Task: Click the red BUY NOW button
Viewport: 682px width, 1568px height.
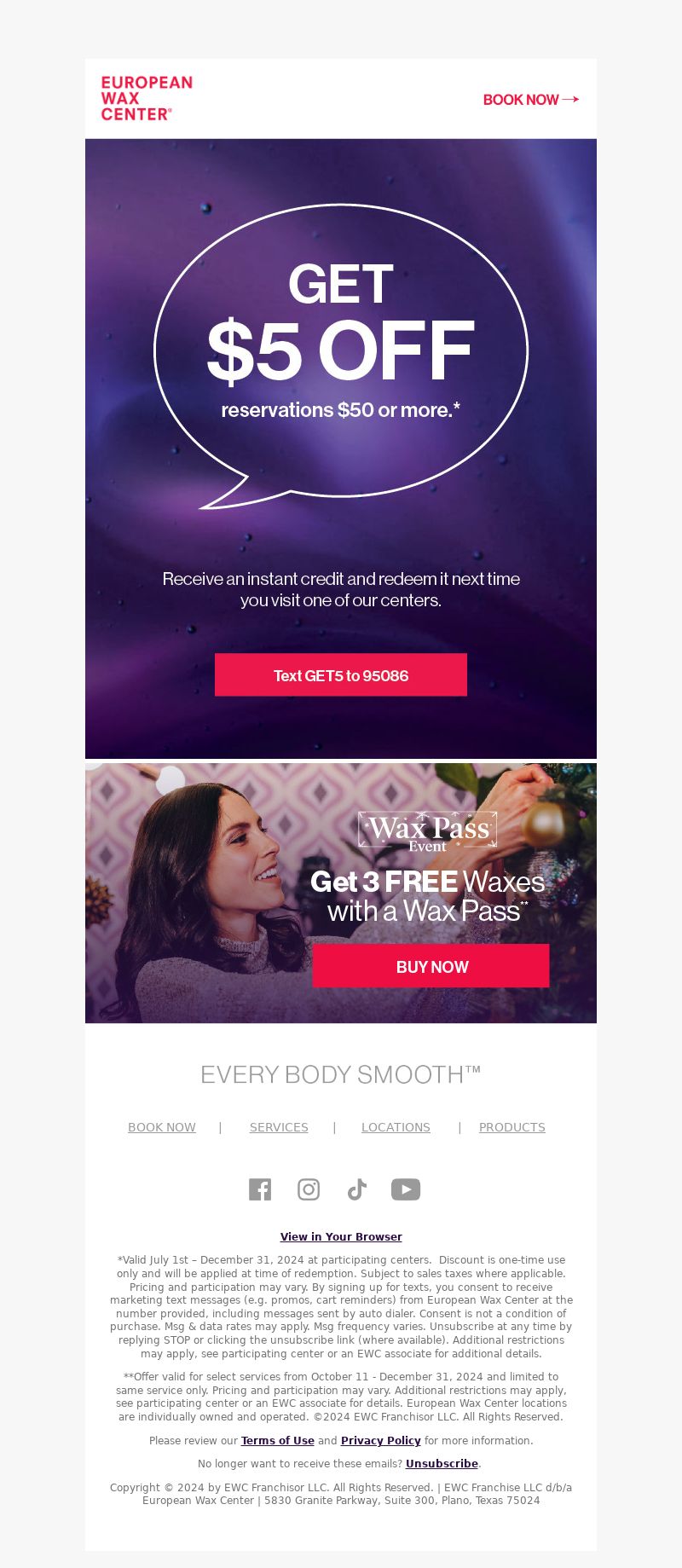Action: [x=431, y=966]
